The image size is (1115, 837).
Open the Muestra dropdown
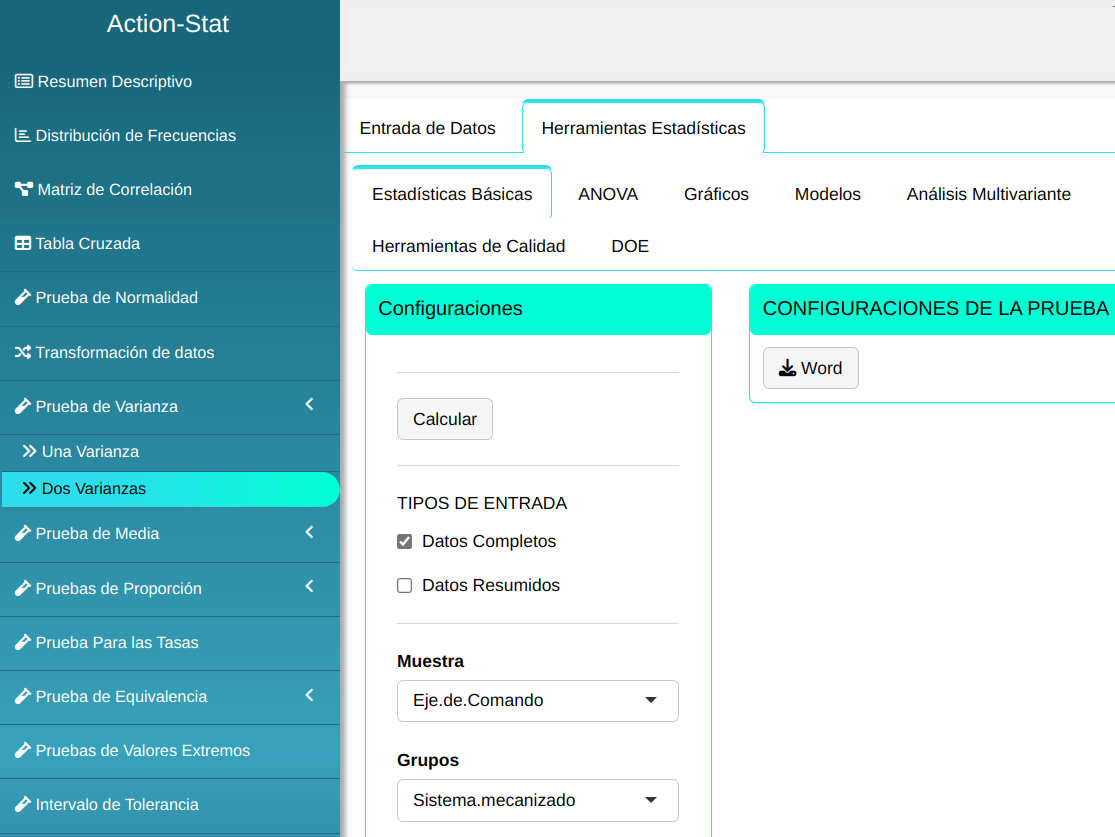point(537,700)
